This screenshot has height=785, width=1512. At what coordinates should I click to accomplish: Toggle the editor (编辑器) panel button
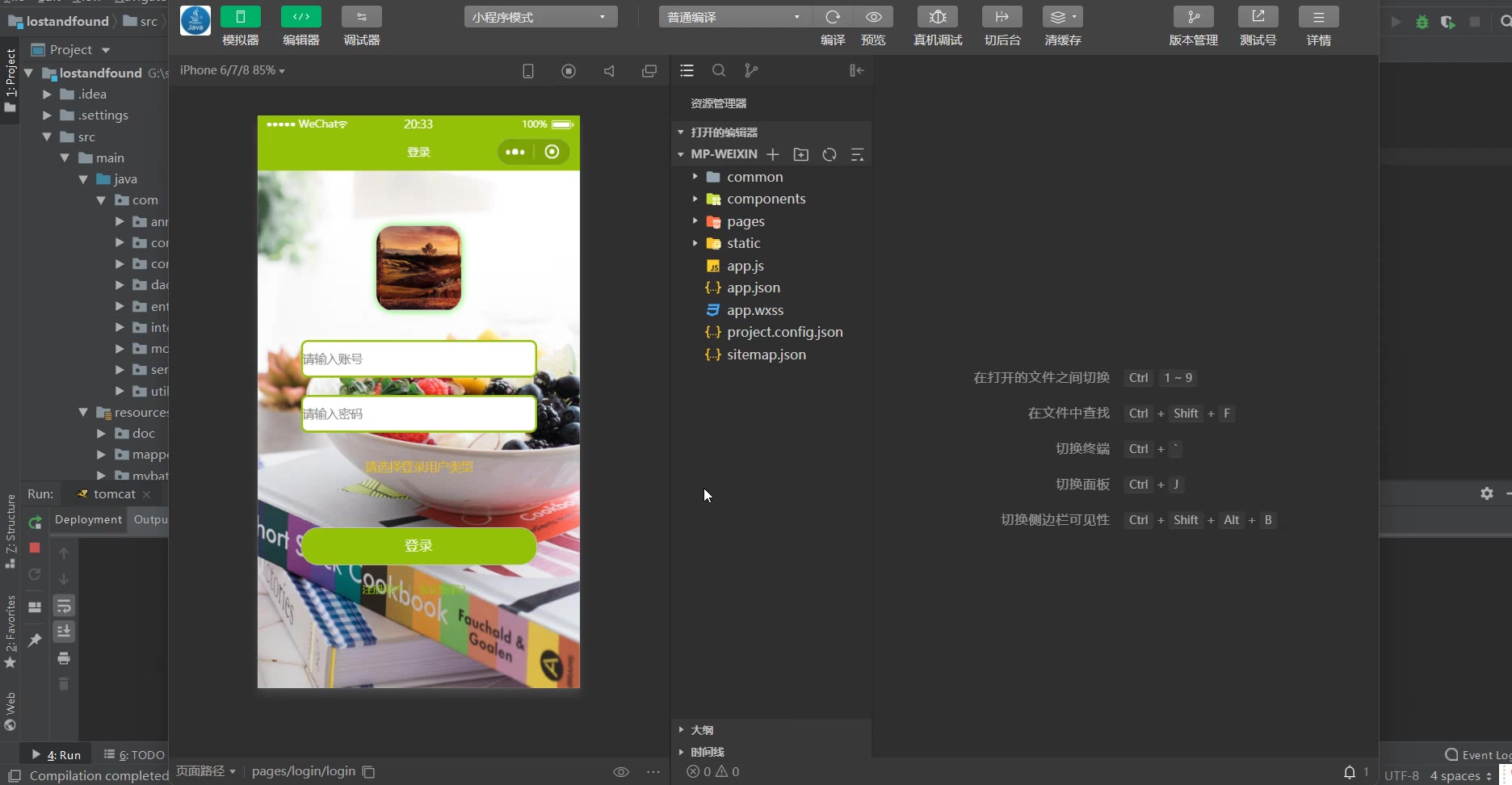(x=300, y=18)
